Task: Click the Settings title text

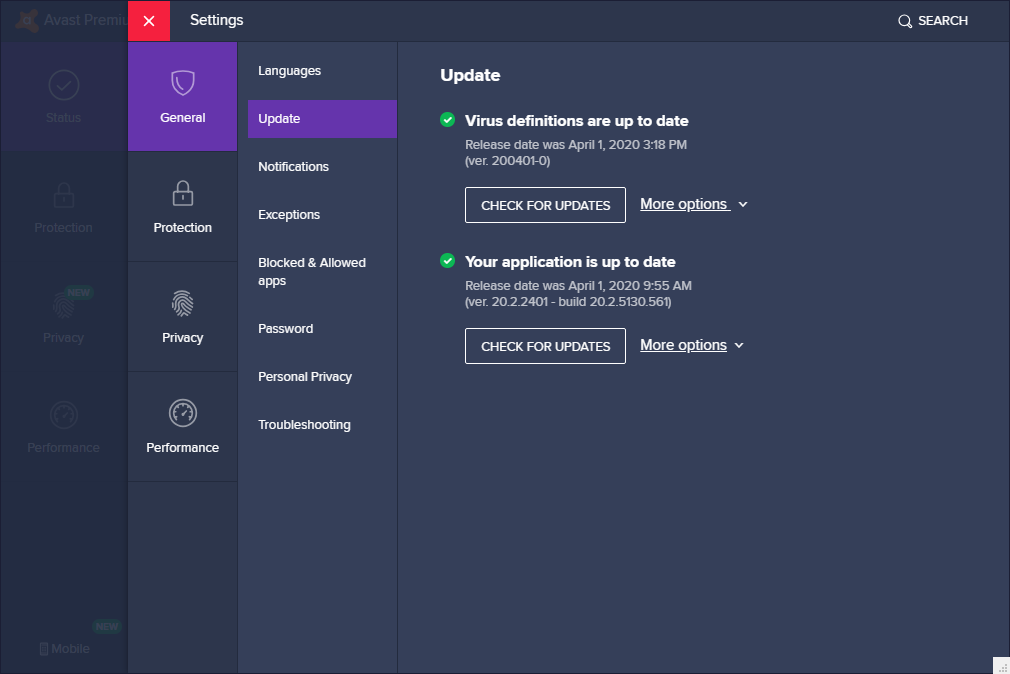Action: pyautogui.click(x=216, y=20)
